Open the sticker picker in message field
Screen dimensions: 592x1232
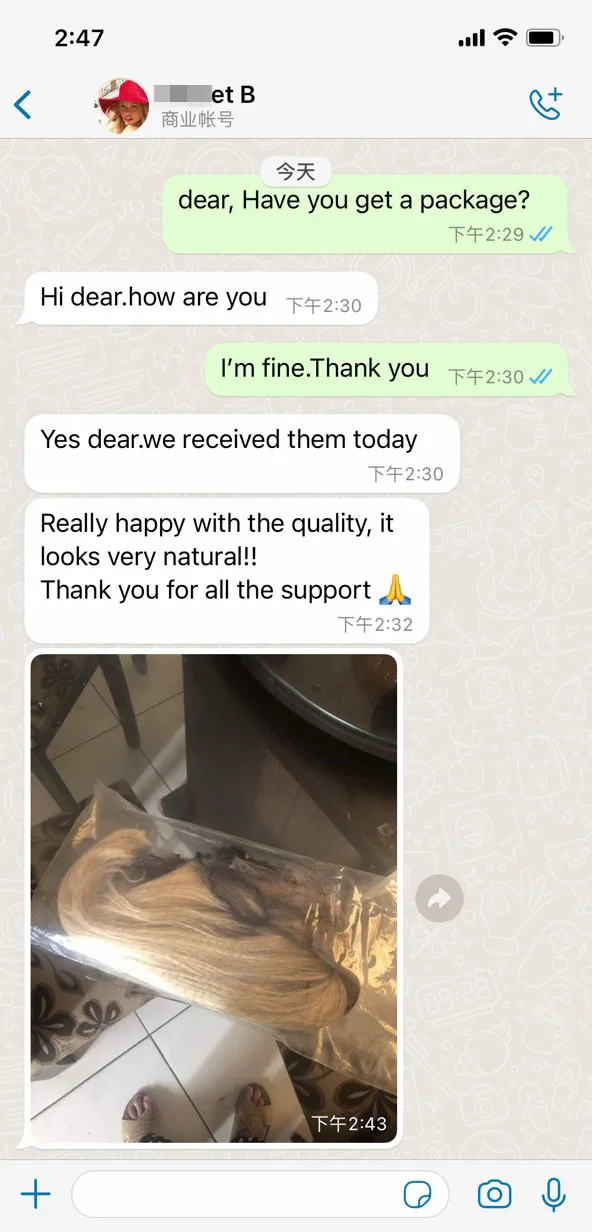(x=417, y=1194)
